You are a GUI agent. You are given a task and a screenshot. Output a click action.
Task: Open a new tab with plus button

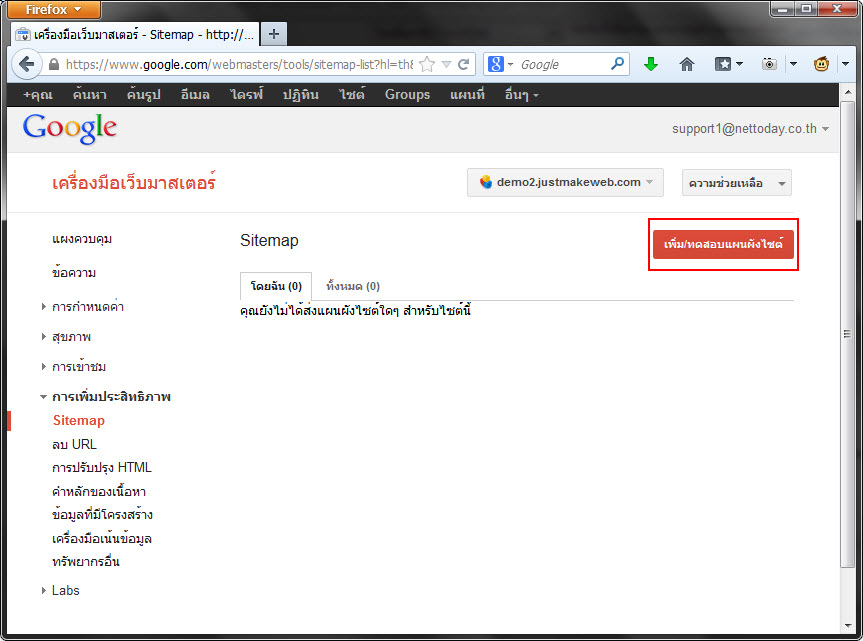click(x=274, y=34)
